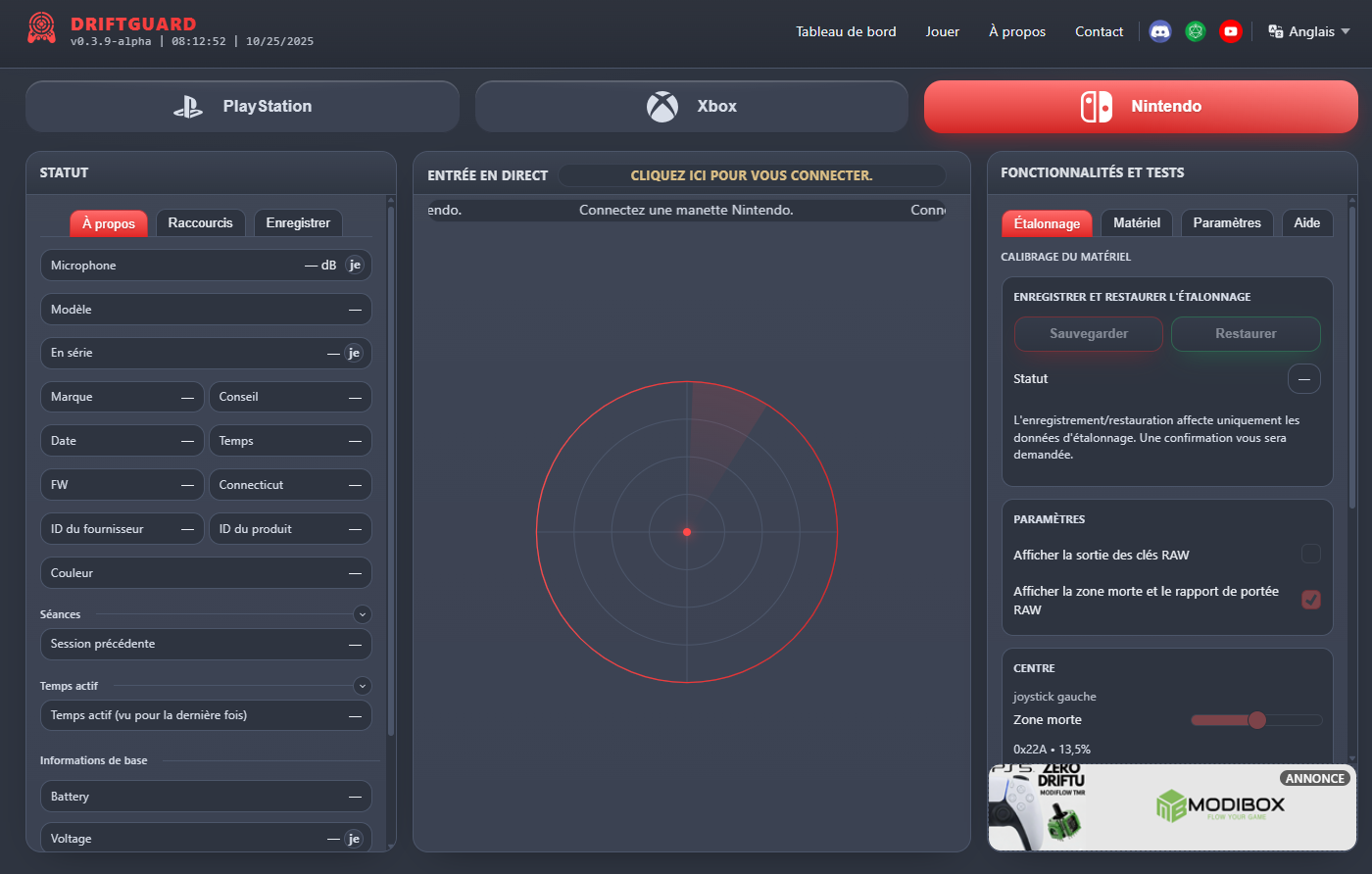Open the Matériel tab
The width and height of the screenshot is (1372, 874).
pyautogui.click(x=1136, y=223)
